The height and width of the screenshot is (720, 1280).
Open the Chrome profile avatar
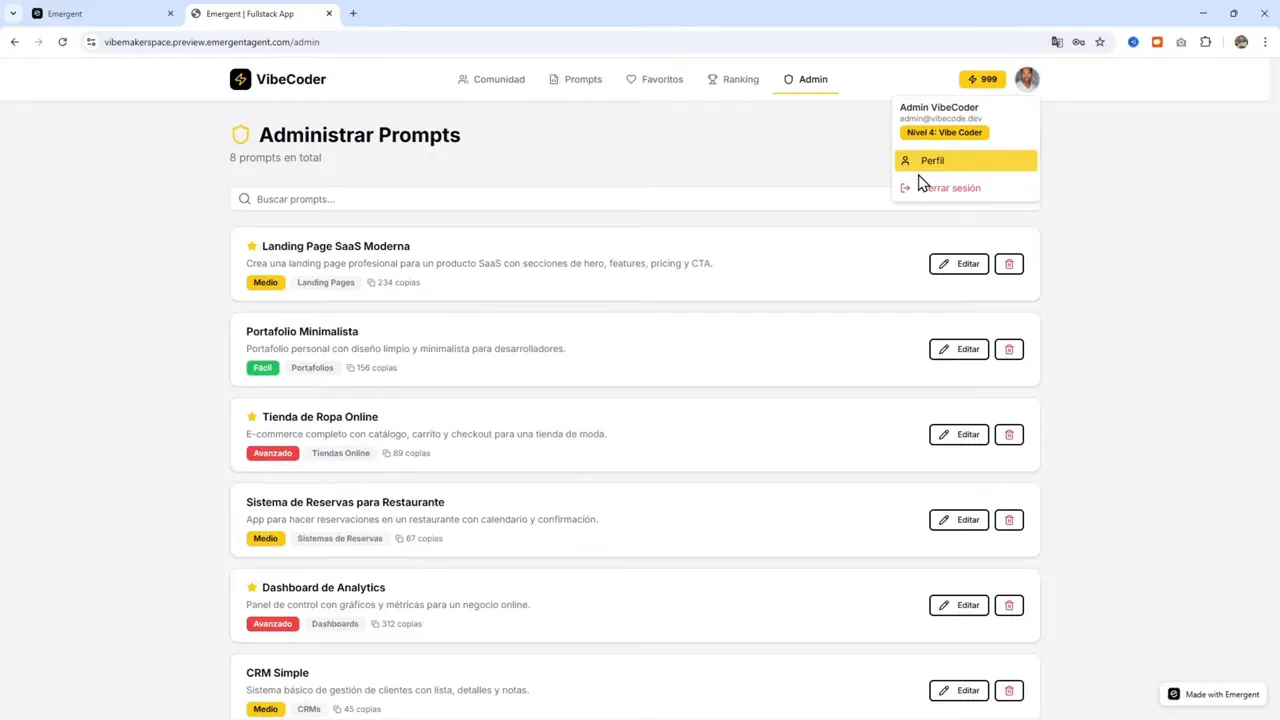click(1241, 42)
